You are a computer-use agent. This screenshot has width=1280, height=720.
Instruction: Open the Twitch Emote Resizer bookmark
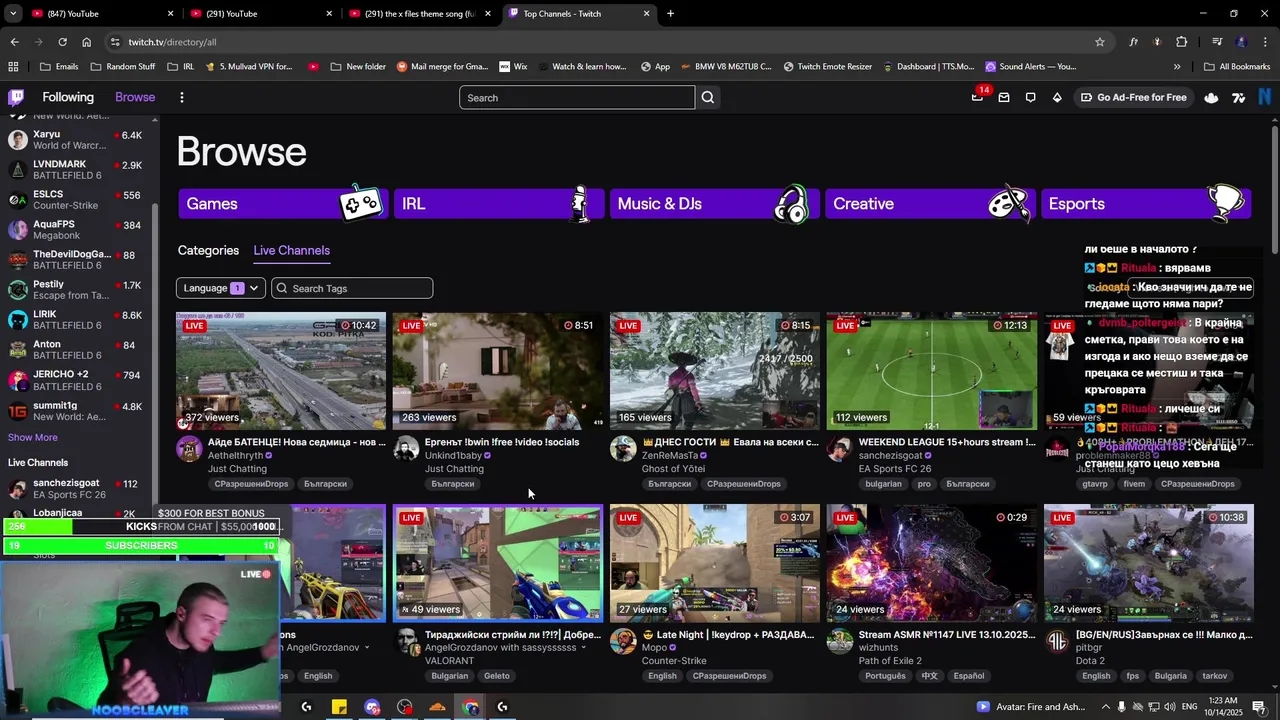click(x=827, y=67)
